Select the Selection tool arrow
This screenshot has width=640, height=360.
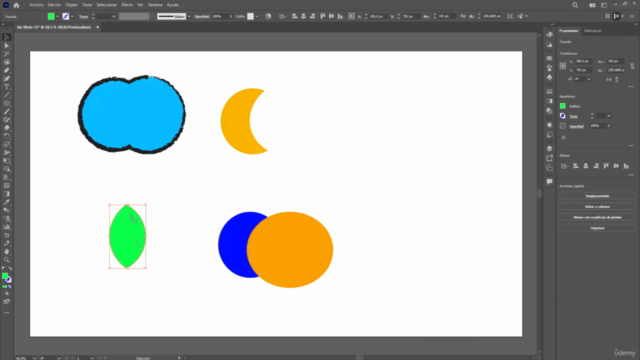point(7,38)
